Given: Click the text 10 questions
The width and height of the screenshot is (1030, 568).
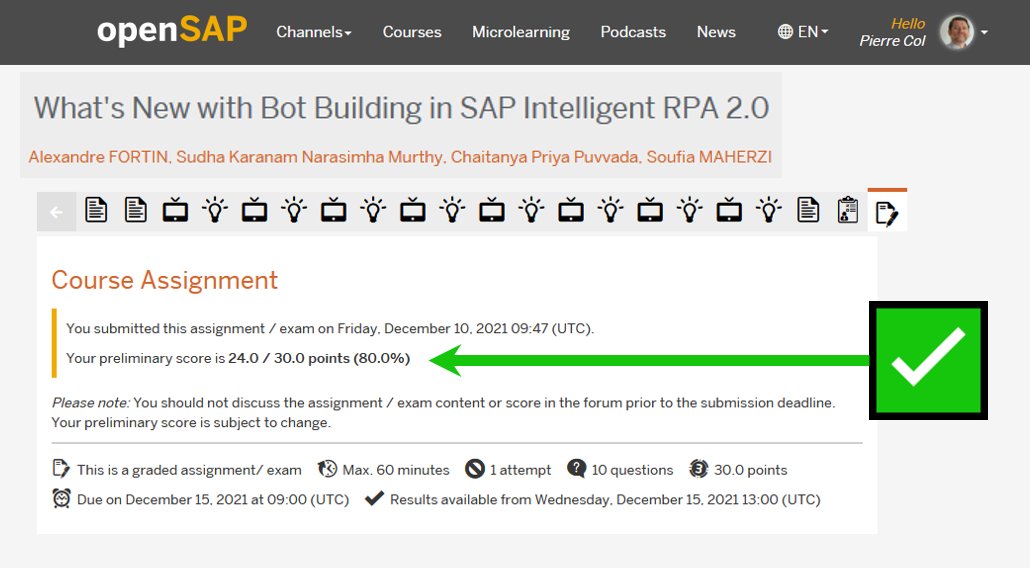Looking at the screenshot, I should [633, 470].
